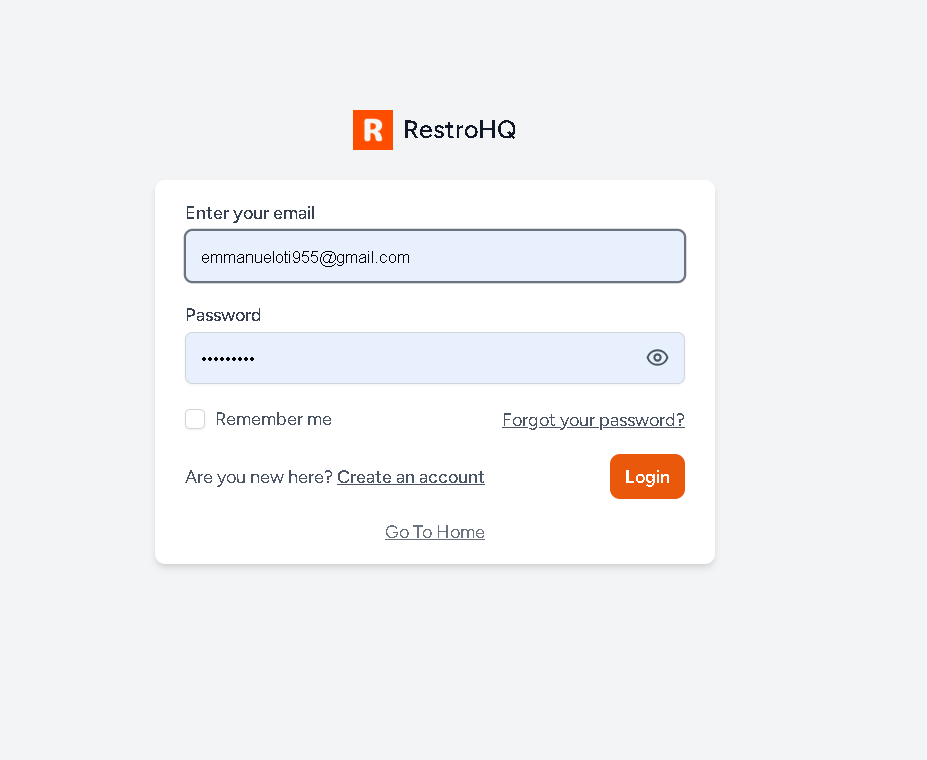Click blank space between password dots and eye

[x=450, y=358]
